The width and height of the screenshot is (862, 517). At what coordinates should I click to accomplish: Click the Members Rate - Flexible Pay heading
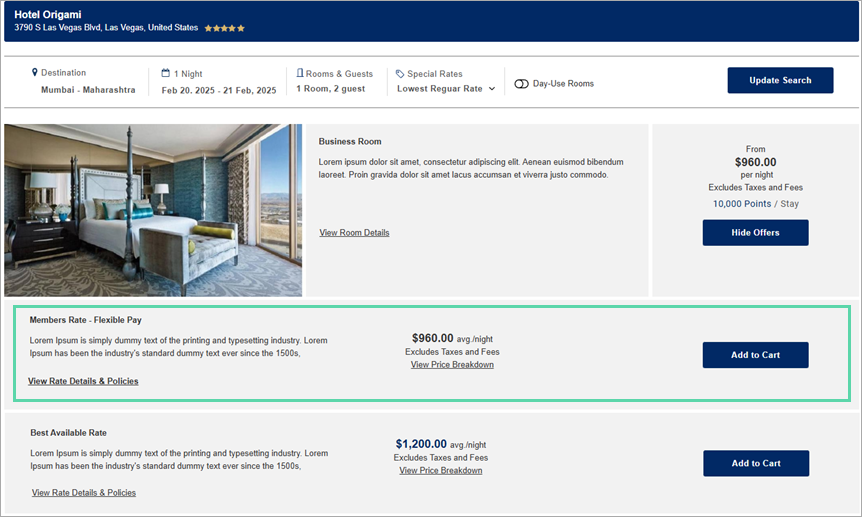click(86, 320)
